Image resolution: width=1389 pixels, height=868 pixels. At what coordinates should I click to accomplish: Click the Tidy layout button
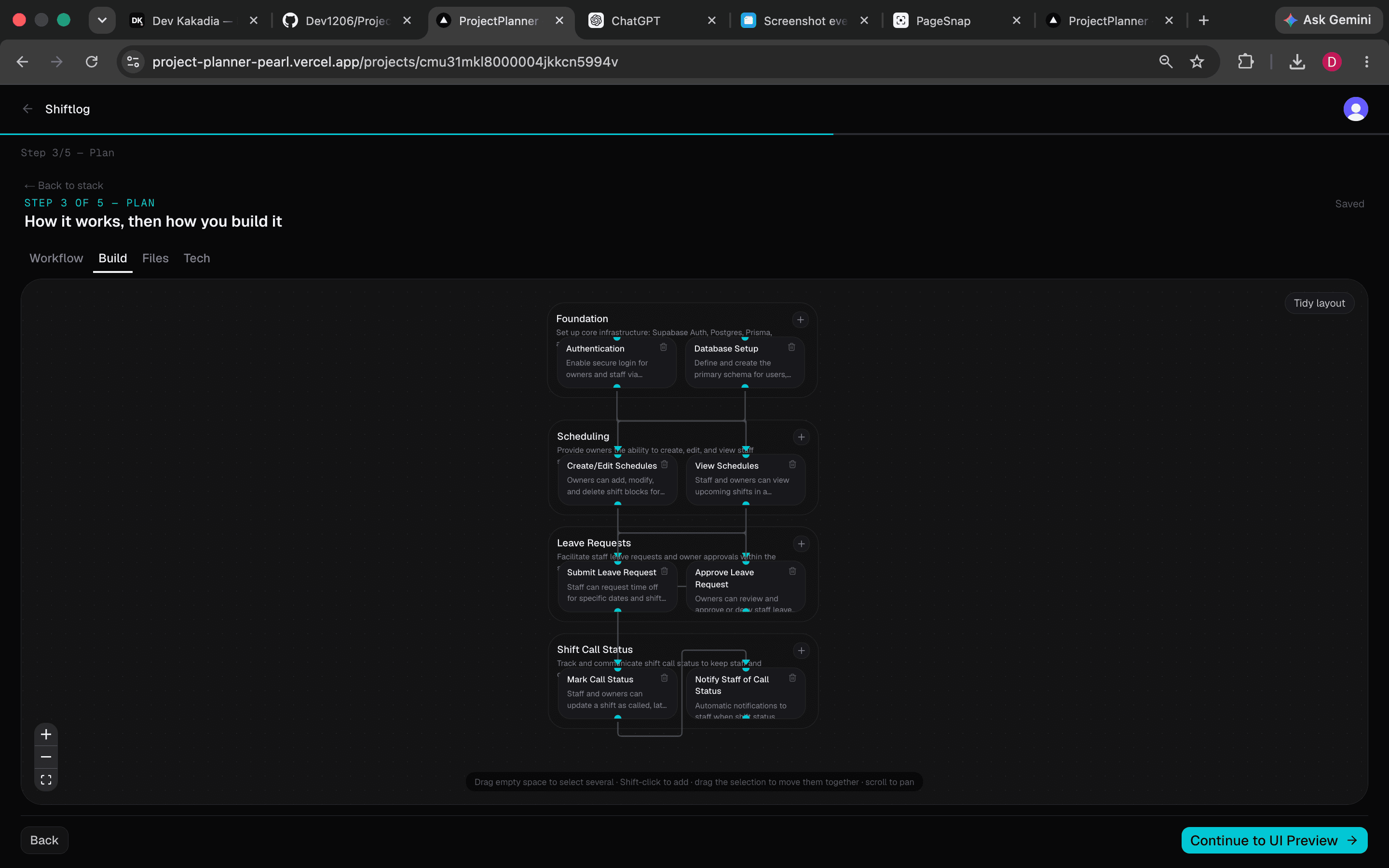click(x=1319, y=303)
